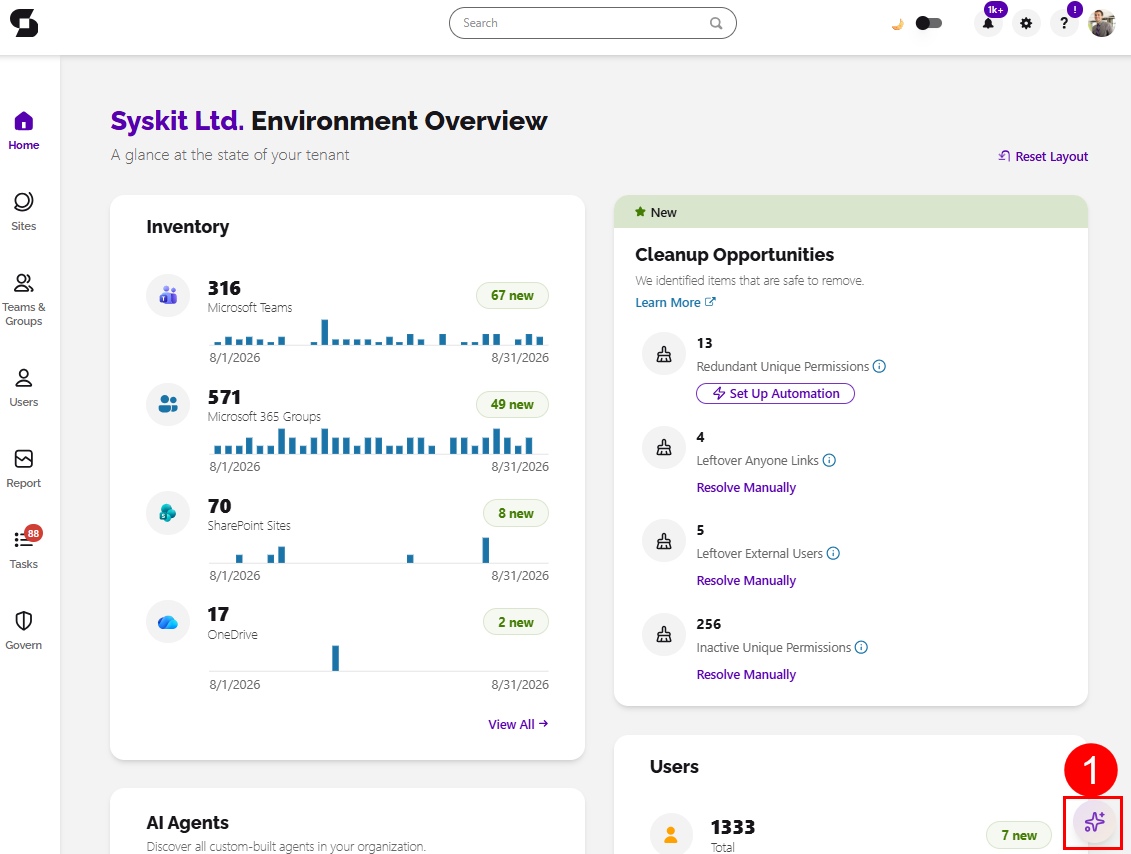Navigate to Users in the sidebar
This screenshot has height=854, width=1131.
click(24, 388)
